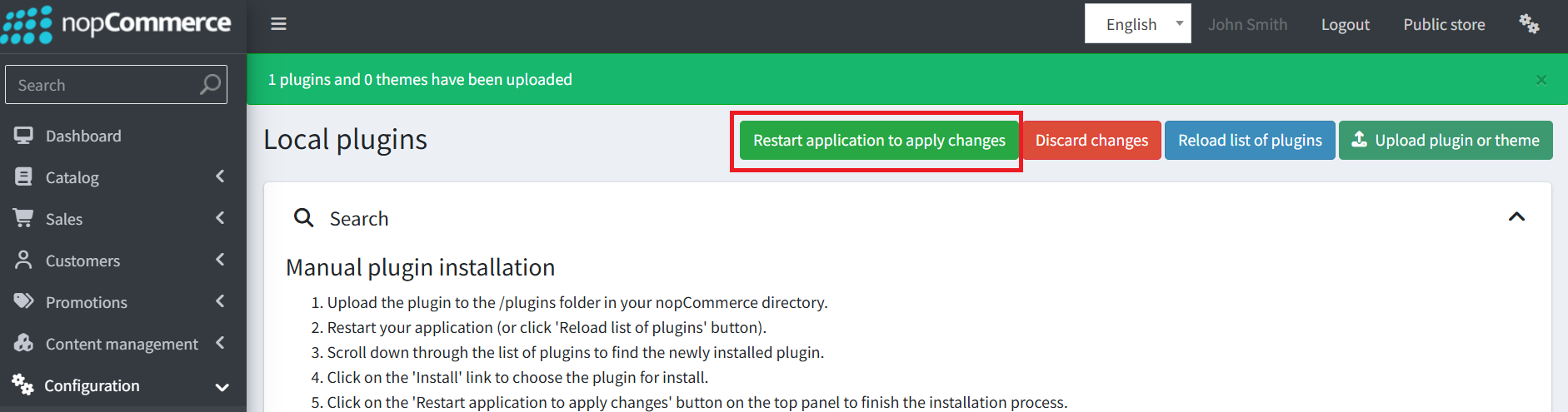Expand the Customers menu chevron
The image size is (1568, 412).
220,260
